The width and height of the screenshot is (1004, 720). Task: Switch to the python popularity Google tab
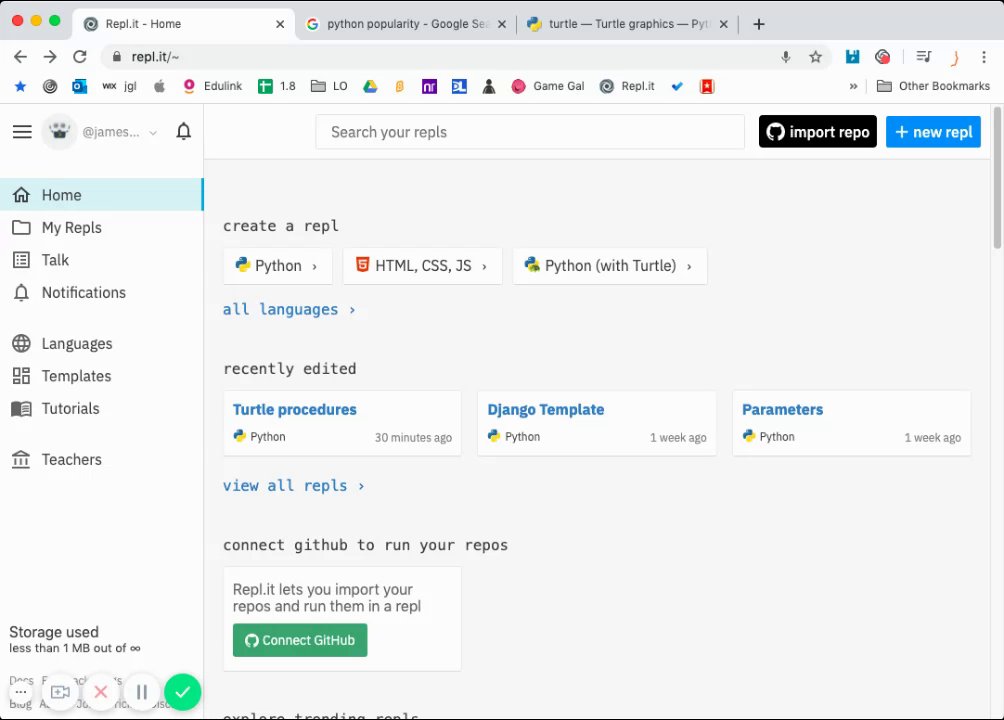tap(405, 24)
